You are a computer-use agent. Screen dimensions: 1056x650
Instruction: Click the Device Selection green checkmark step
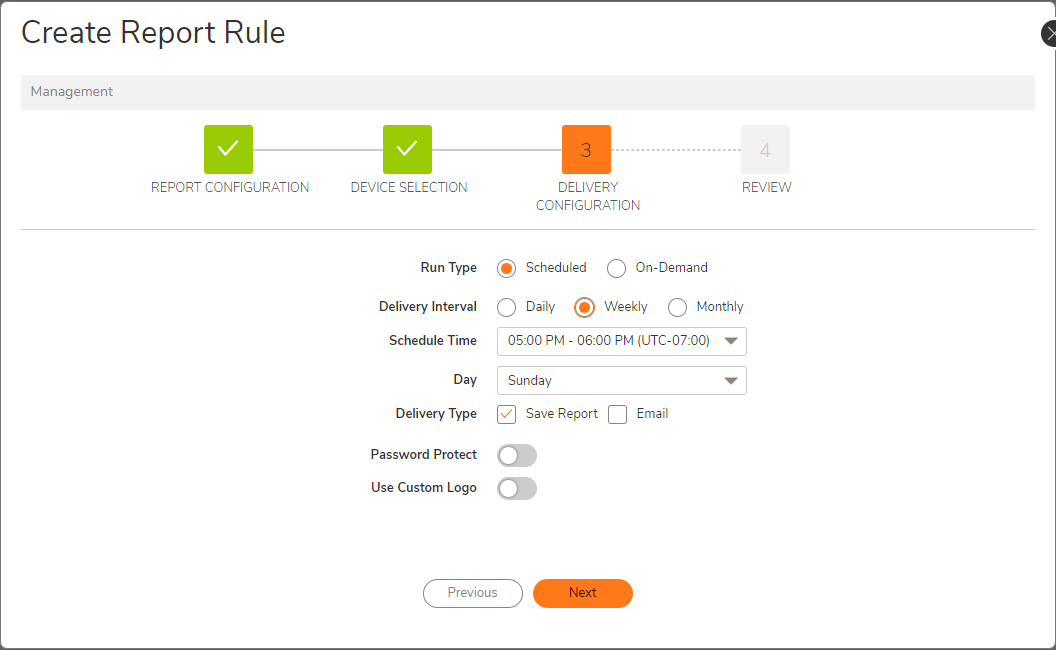407,149
